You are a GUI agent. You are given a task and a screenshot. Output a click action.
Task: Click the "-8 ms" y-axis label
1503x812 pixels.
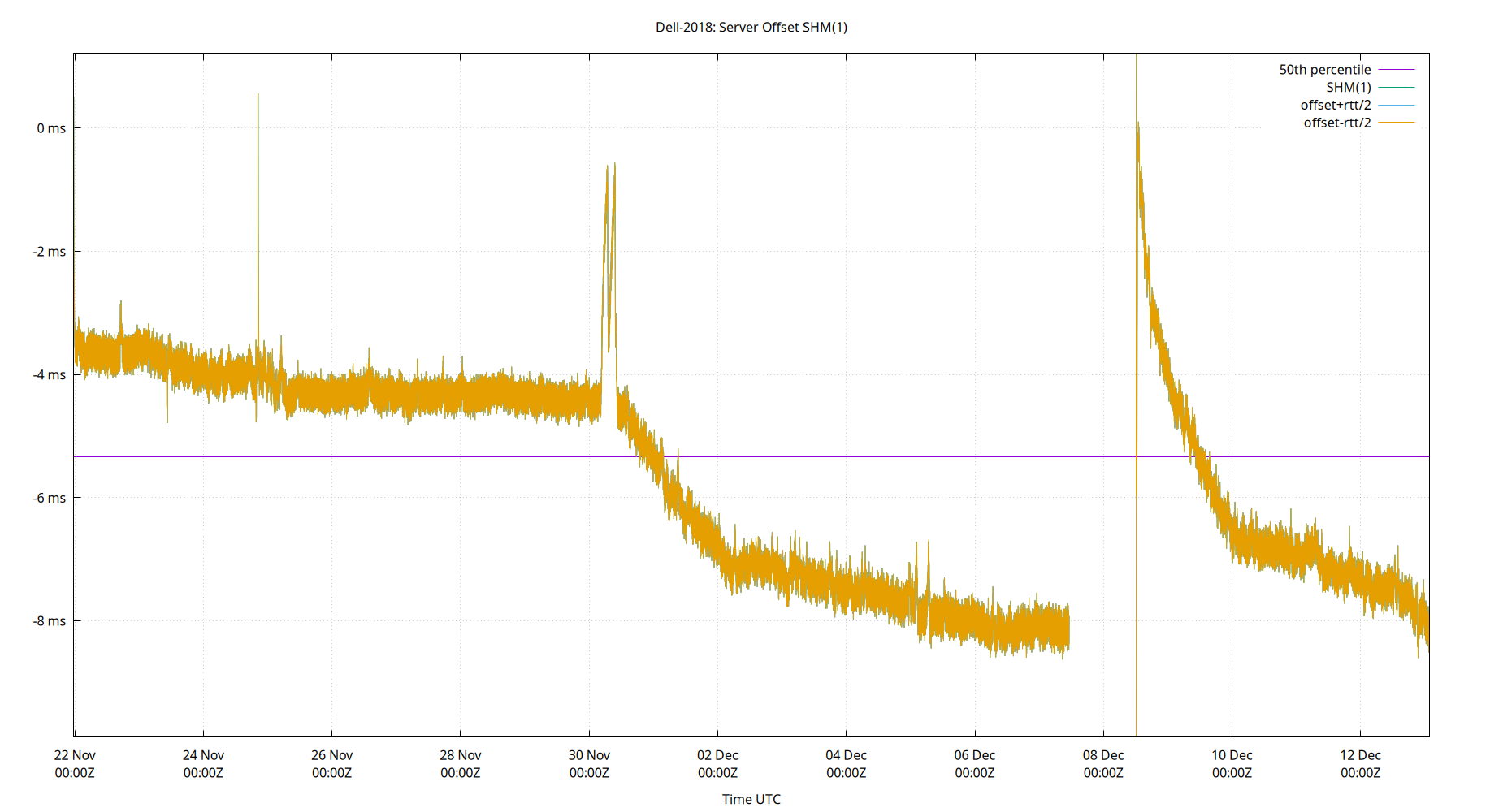49,621
